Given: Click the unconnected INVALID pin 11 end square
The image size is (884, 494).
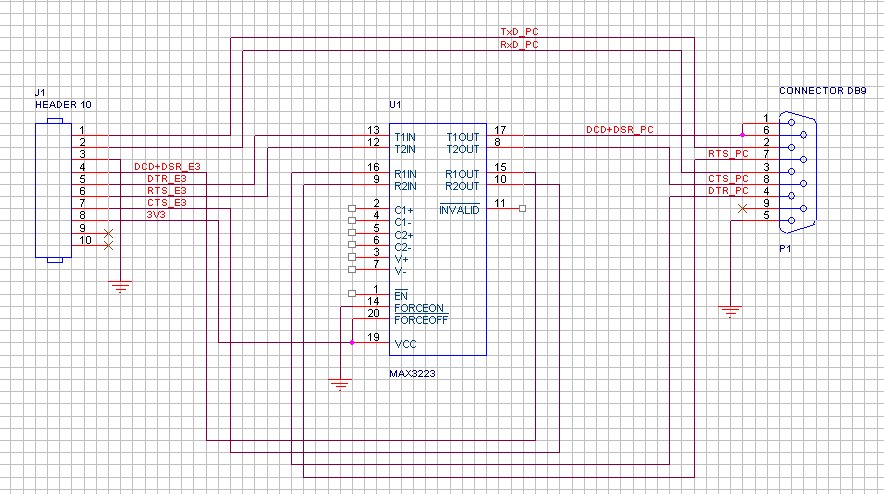Looking at the screenshot, I should pos(522,209).
